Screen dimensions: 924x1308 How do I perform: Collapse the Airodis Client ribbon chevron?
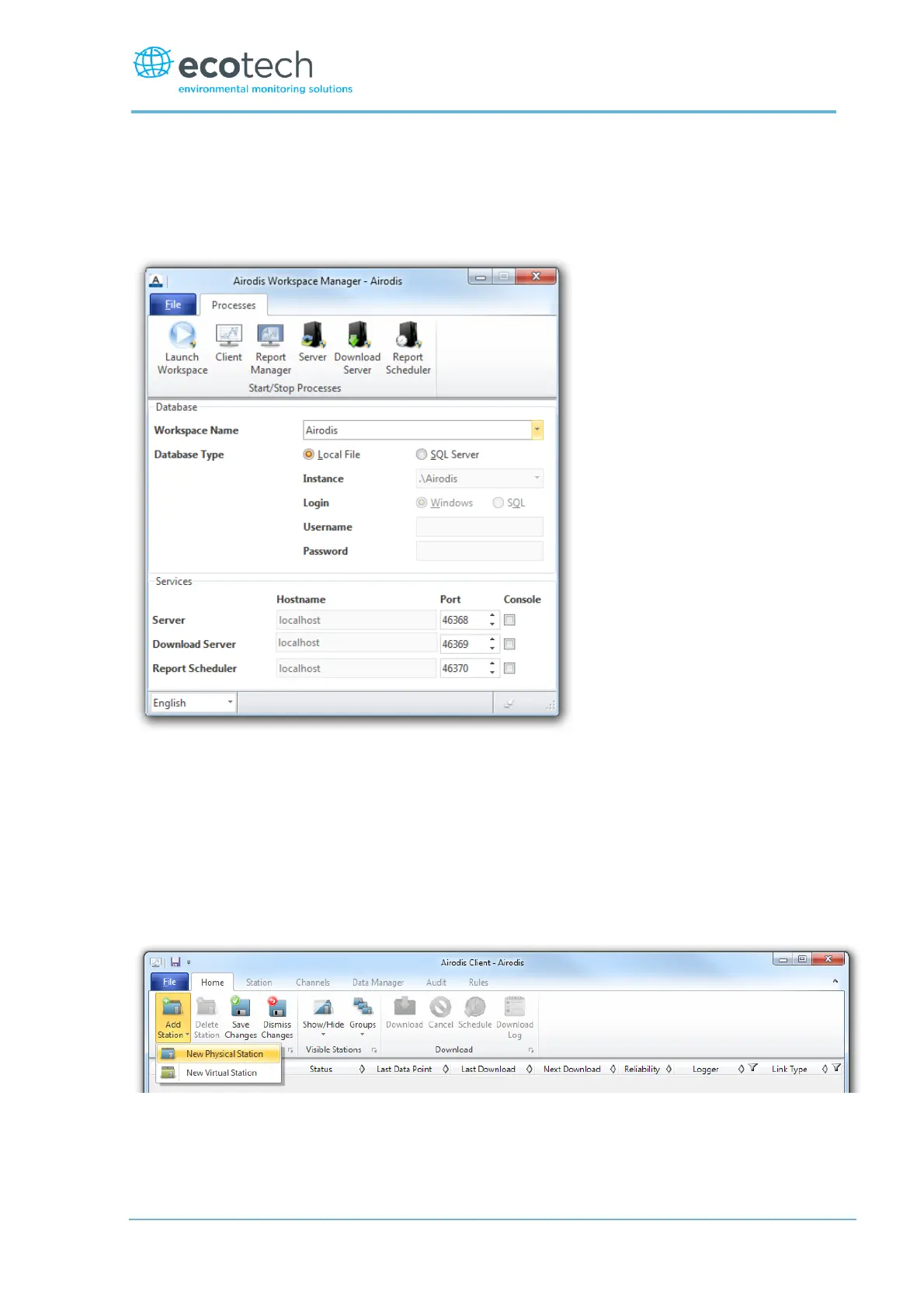835,981
